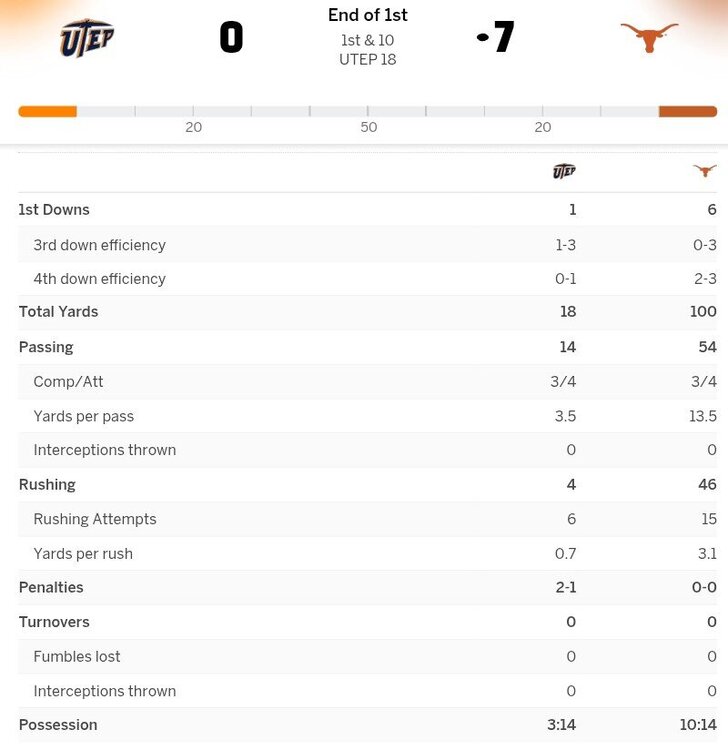Click the "Total Yards" stat label
This screenshot has width=728, height=750.
point(58,312)
